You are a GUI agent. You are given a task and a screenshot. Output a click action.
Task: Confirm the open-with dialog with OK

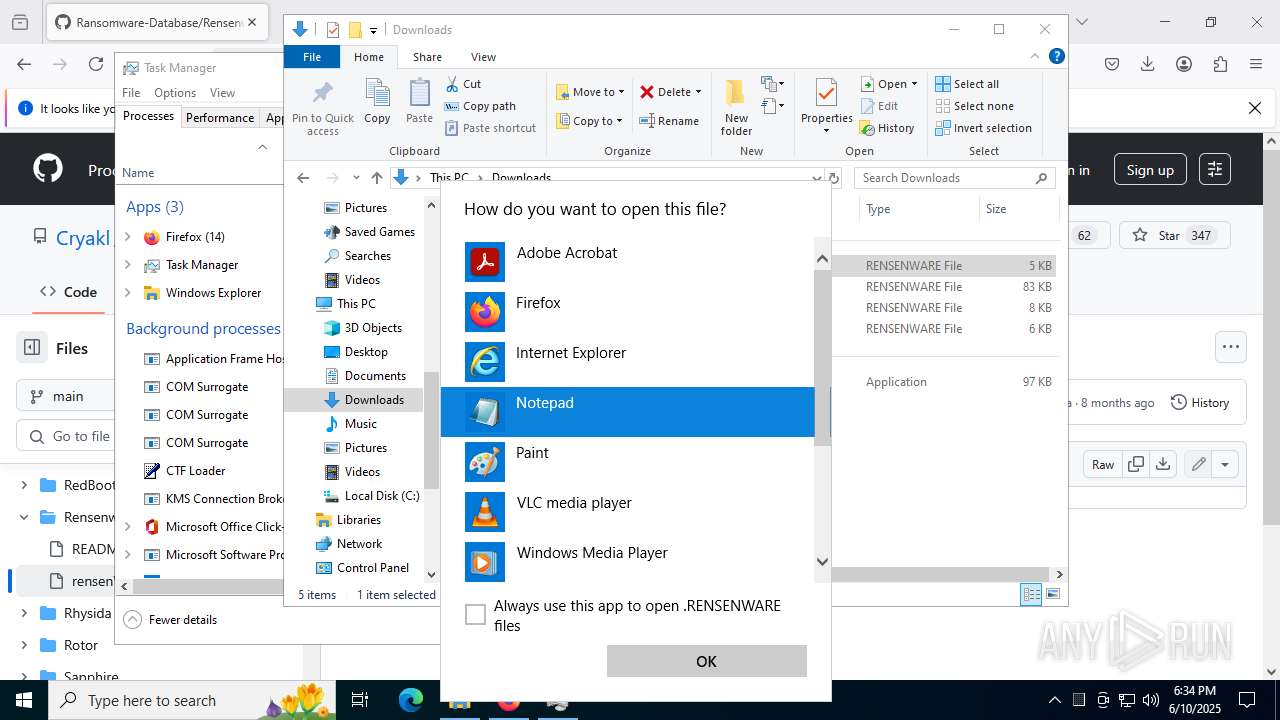point(706,661)
